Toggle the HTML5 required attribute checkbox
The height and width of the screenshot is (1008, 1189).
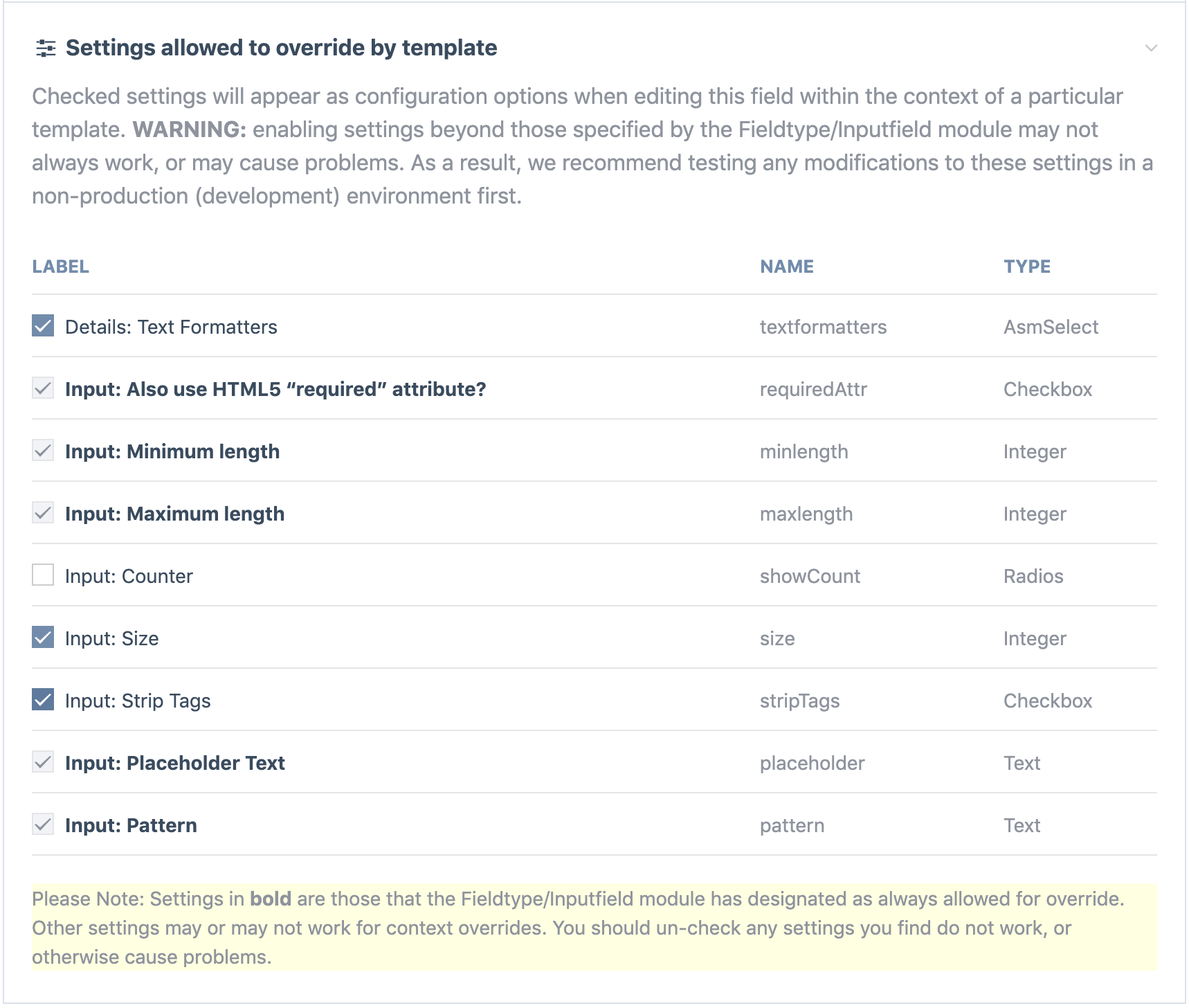(43, 388)
